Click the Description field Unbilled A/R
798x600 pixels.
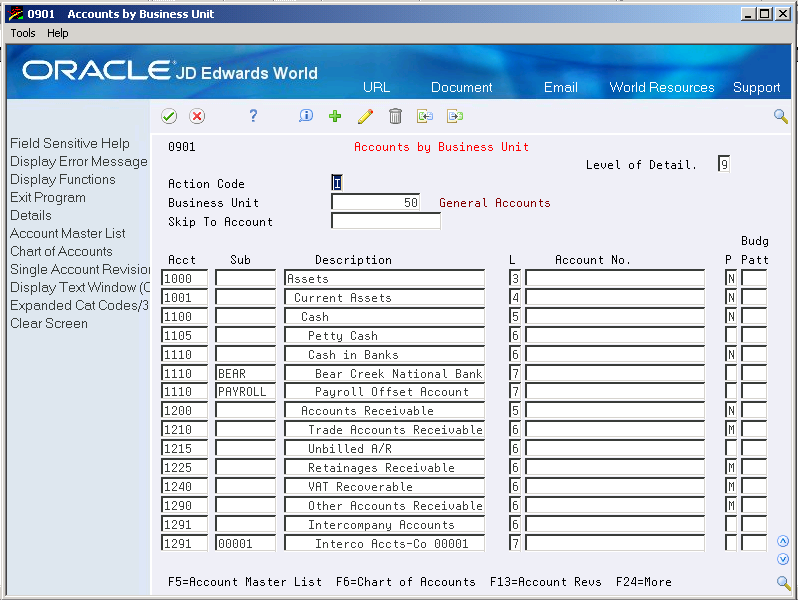pos(384,448)
